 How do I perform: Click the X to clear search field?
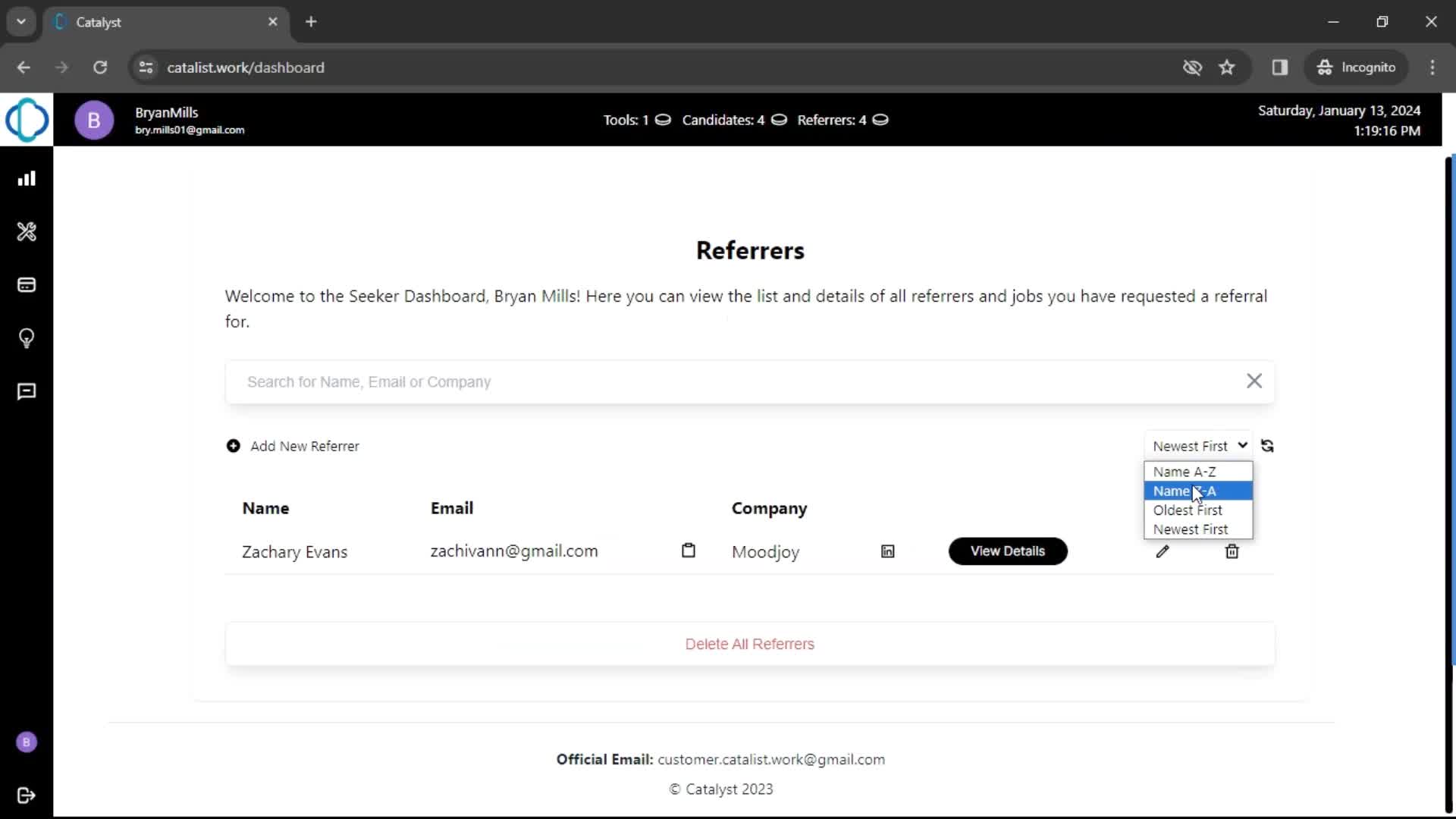pyautogui.click(x=1254, y=380)
